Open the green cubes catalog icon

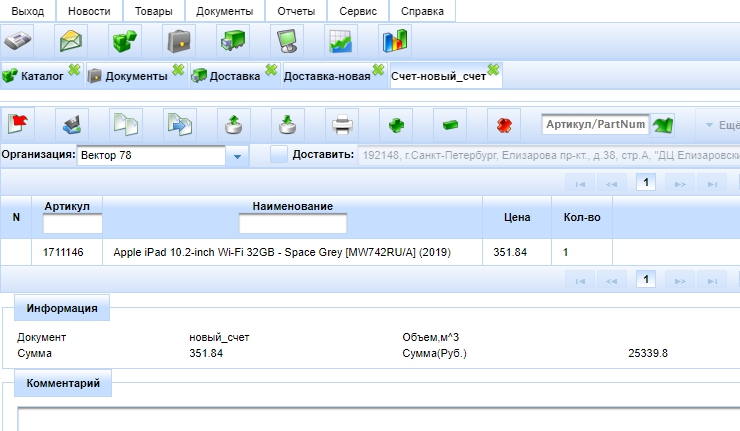[125, 41]
